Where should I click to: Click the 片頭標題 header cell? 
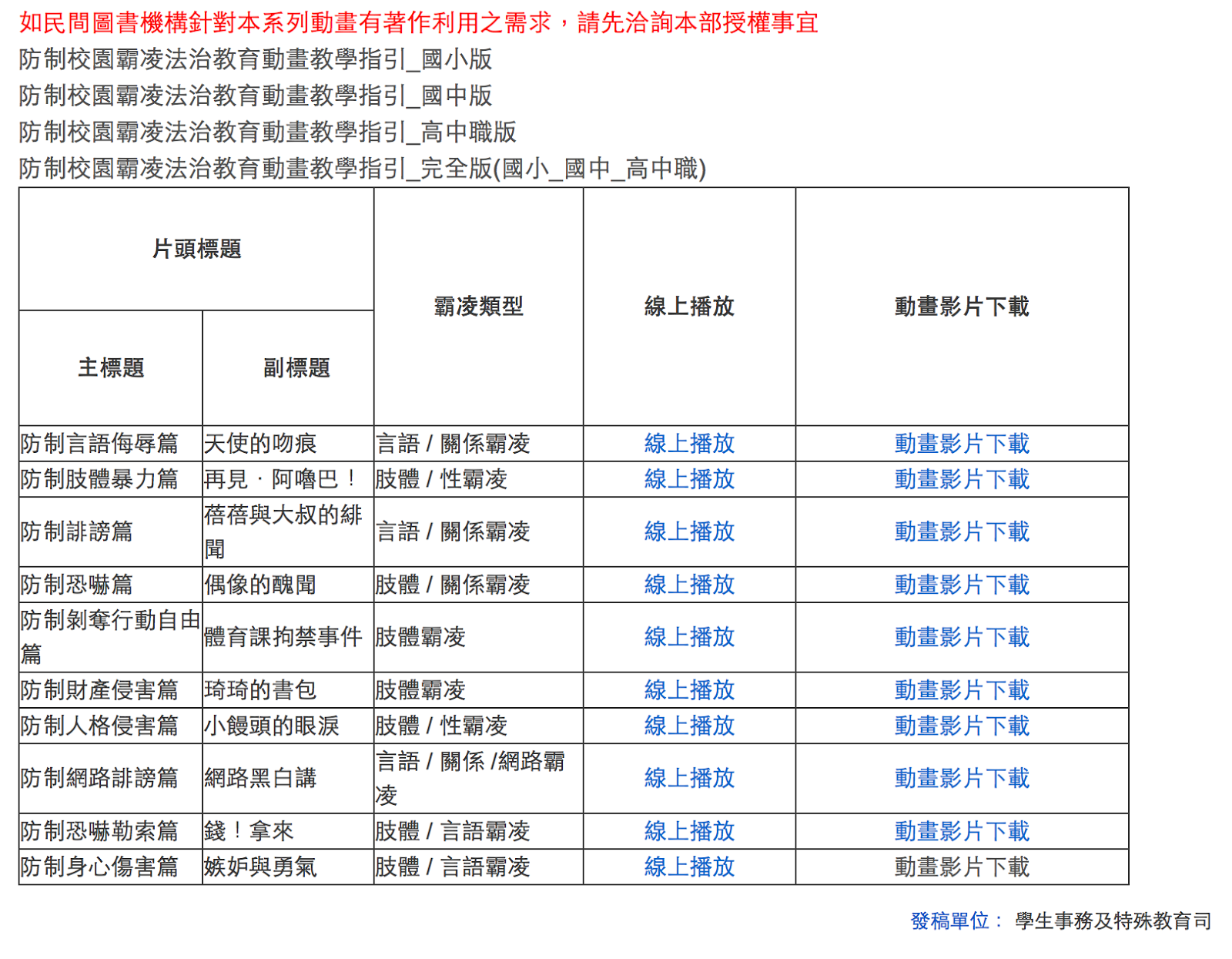(x=196, y=249)
